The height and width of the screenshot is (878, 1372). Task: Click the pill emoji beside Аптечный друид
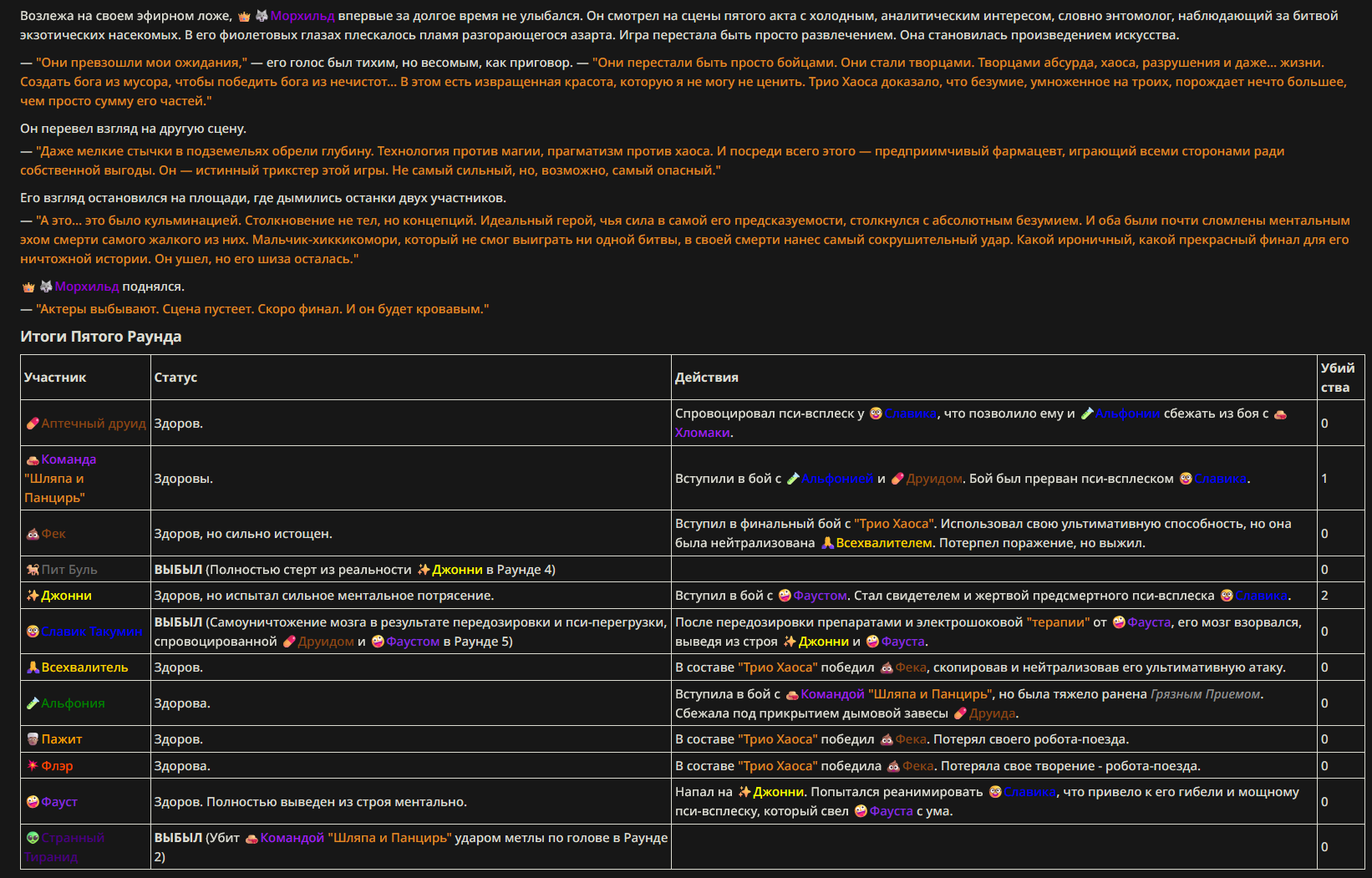pyautogui.click(x=33, y=424)
